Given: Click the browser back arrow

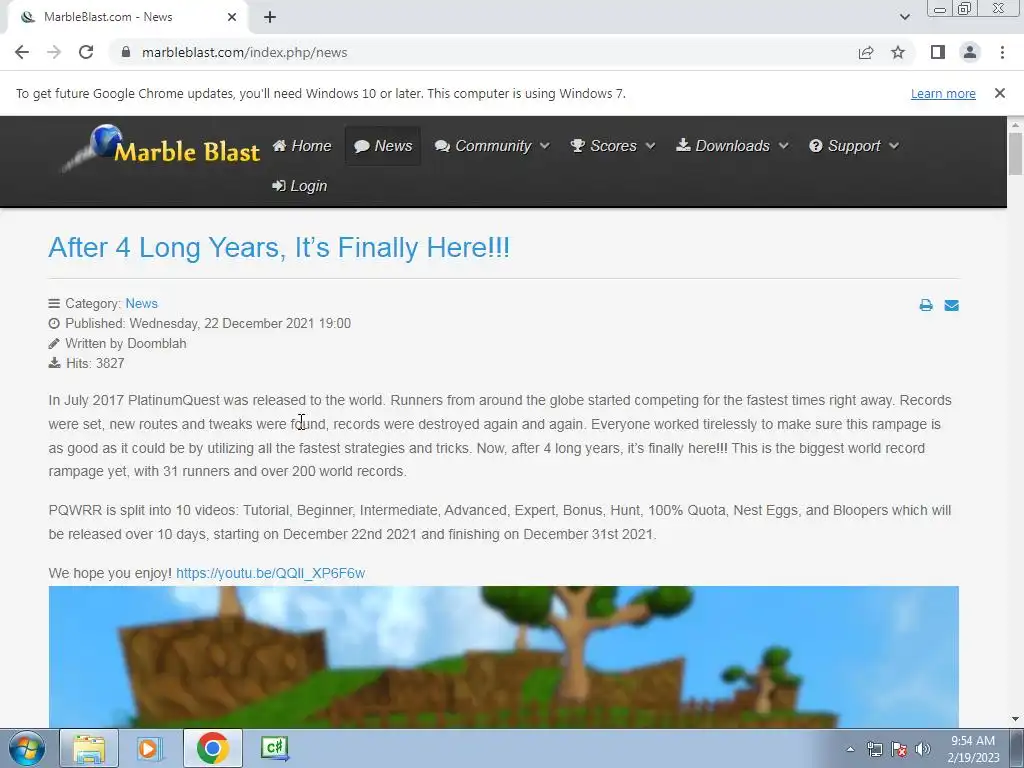Looking at the screenshot, I should pos(22,52).
